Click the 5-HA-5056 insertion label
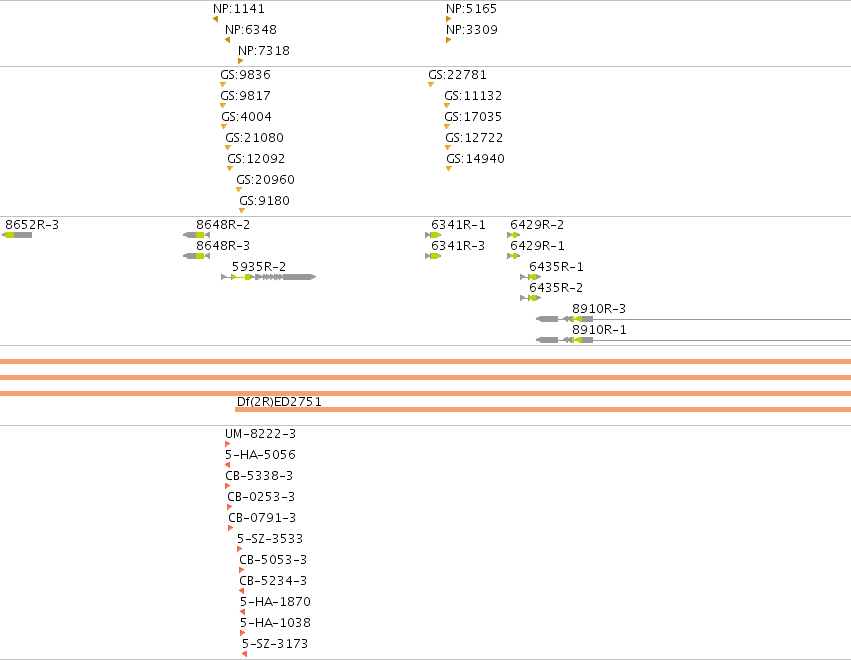 coord(261,455)
